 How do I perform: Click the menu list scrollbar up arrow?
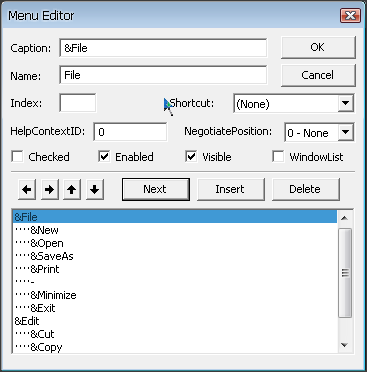click(x=345, y=218)
